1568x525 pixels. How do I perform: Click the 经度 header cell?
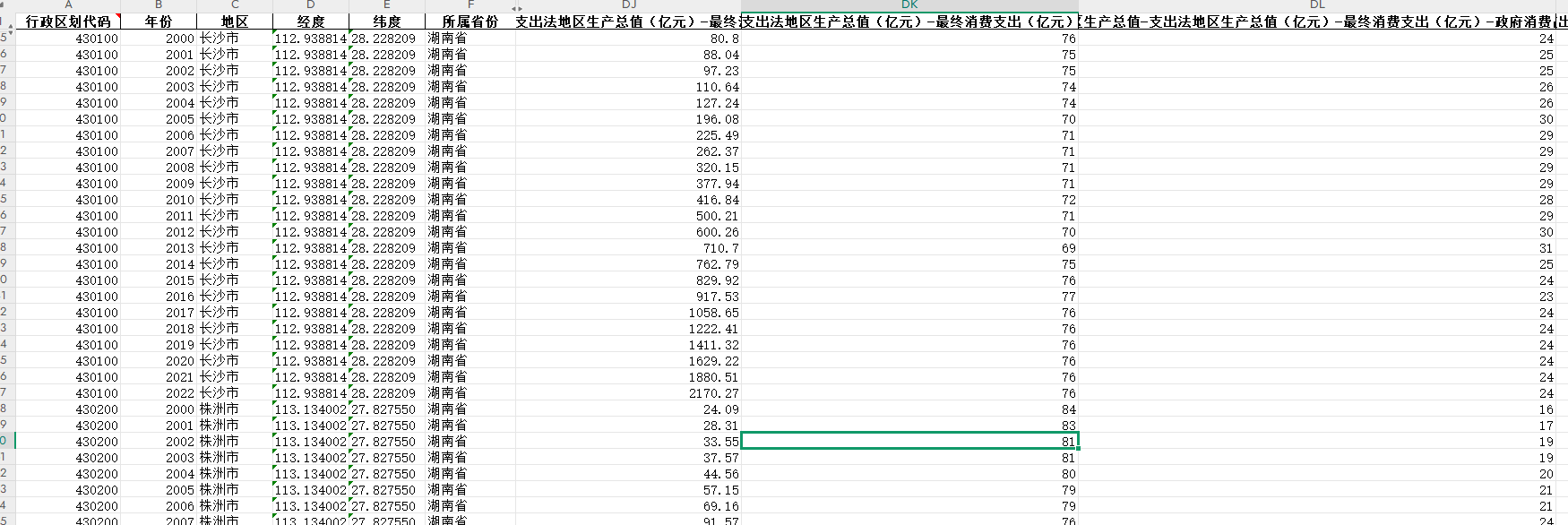coord(311,22)
